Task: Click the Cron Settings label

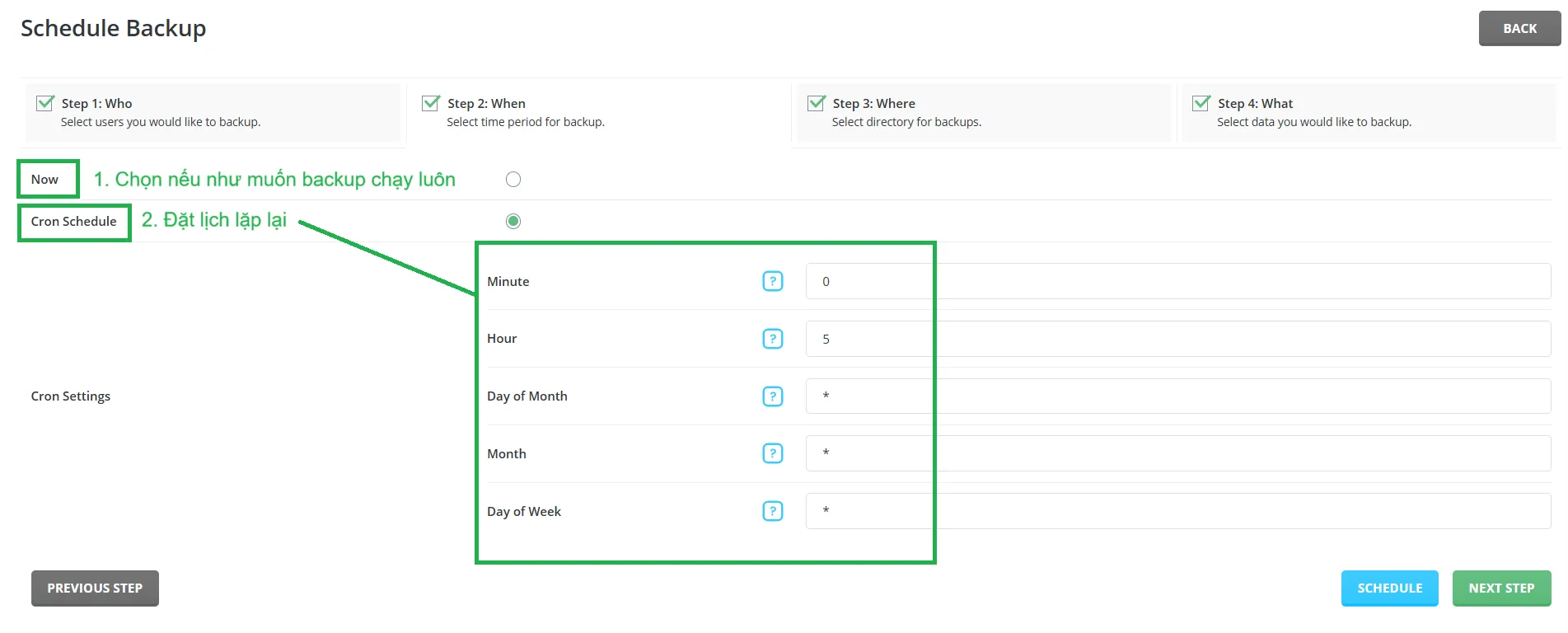Action: (x=71, y=396)
